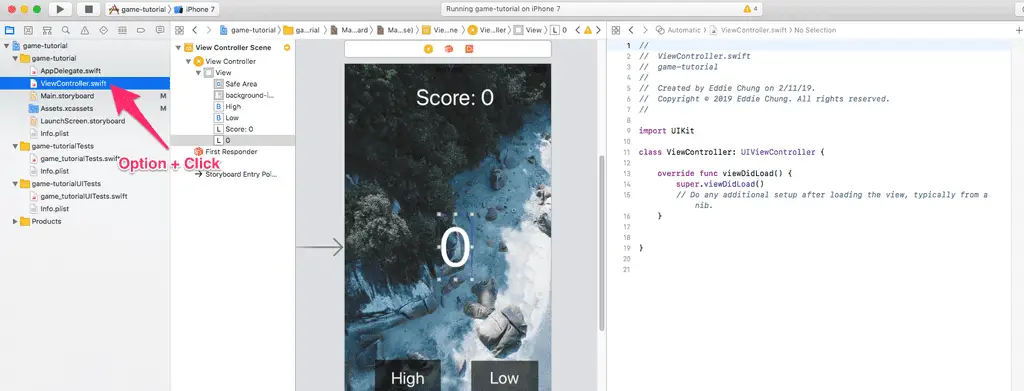The height and width of the screenshot is (391, 1024).
Task: Go forward in assistant editor
Action: point(645,30)
